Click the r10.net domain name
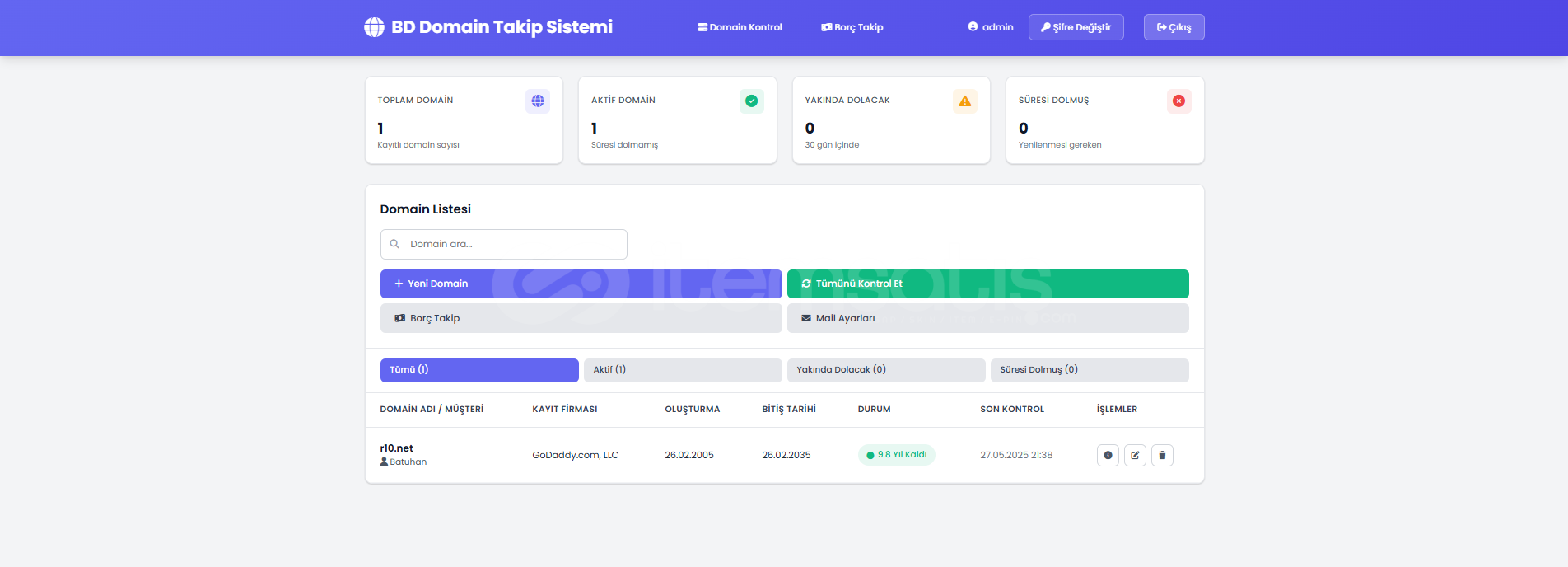The image size is (1568, 567). tap(396, 448)
